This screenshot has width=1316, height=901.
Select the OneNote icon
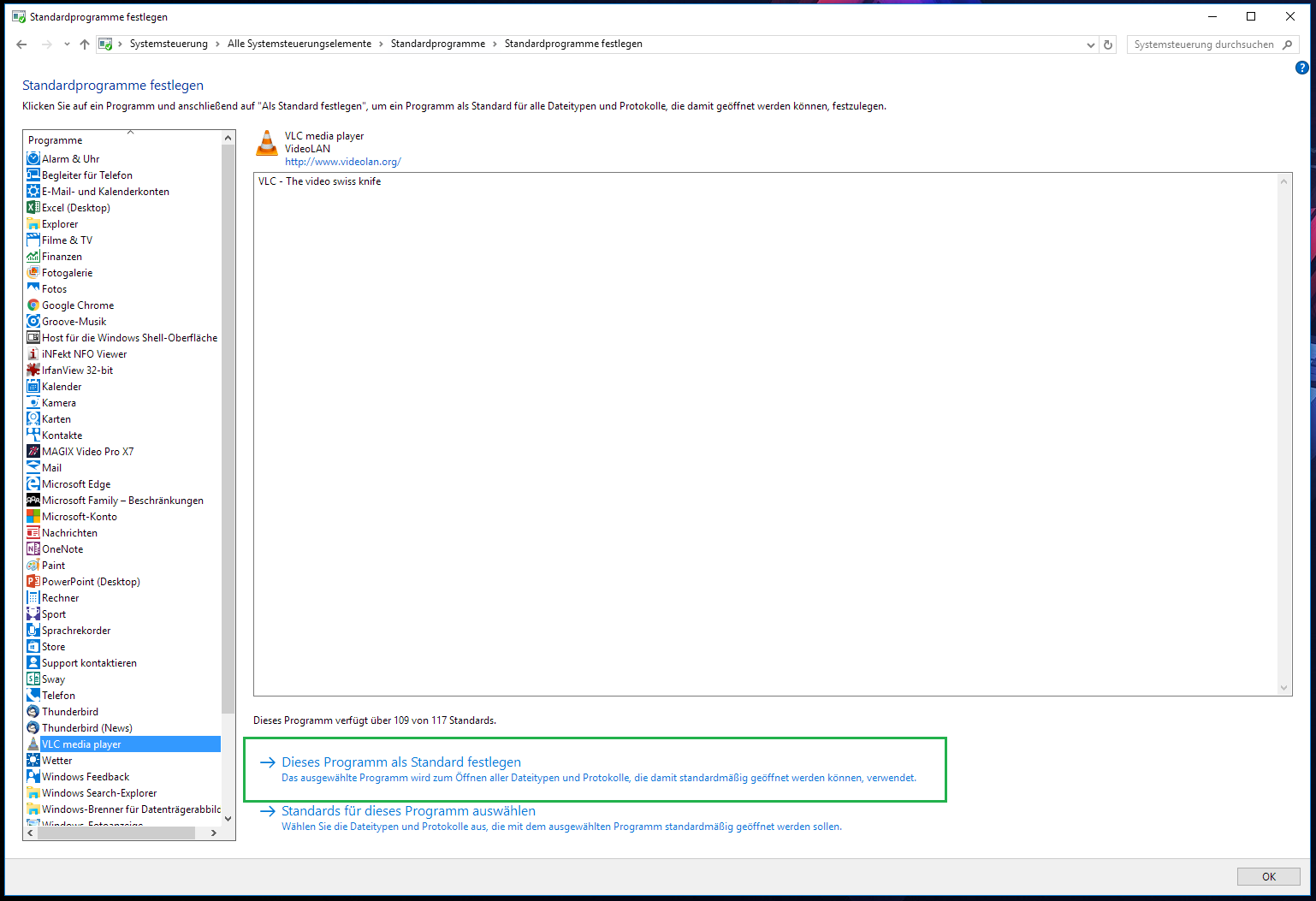click(33, 548)
